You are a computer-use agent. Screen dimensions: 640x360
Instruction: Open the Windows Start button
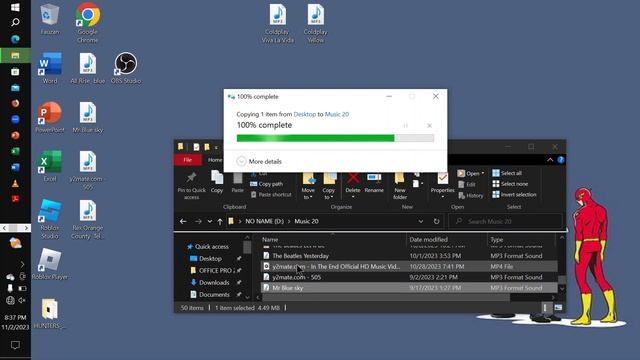(15, 7)
